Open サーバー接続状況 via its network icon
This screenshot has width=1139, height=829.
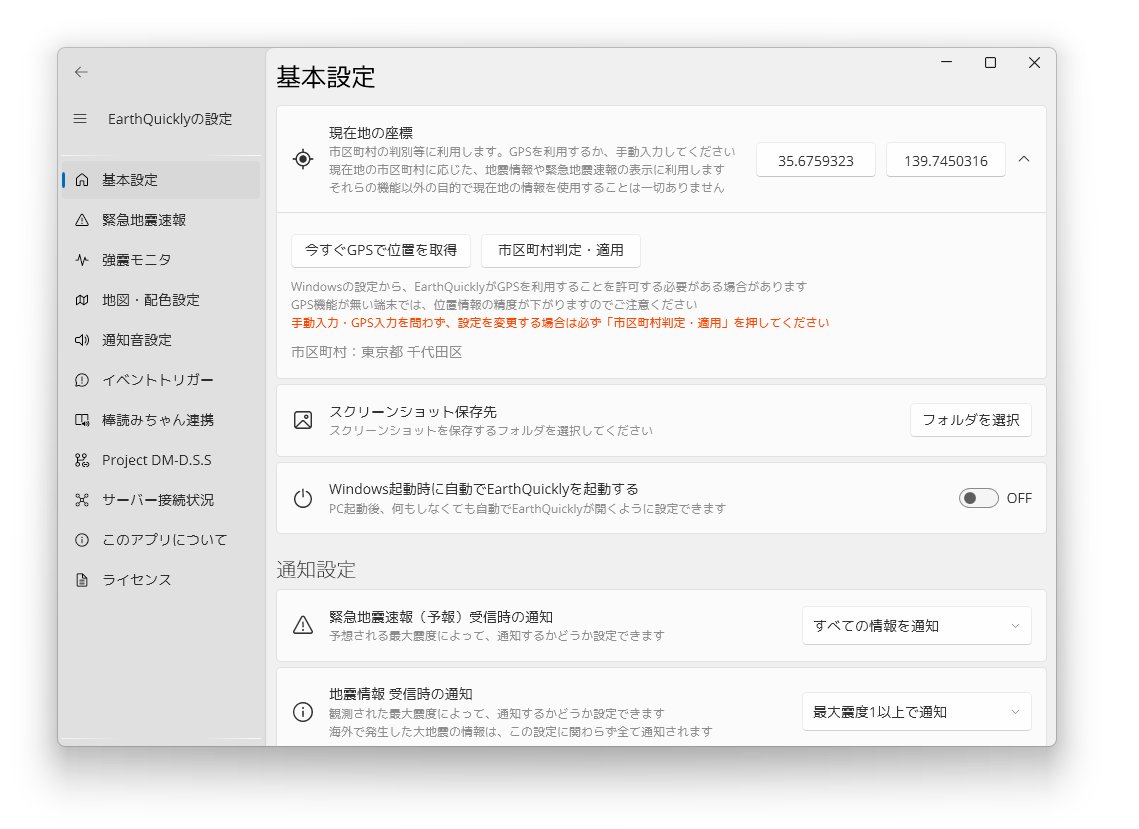tap(80, 500)
